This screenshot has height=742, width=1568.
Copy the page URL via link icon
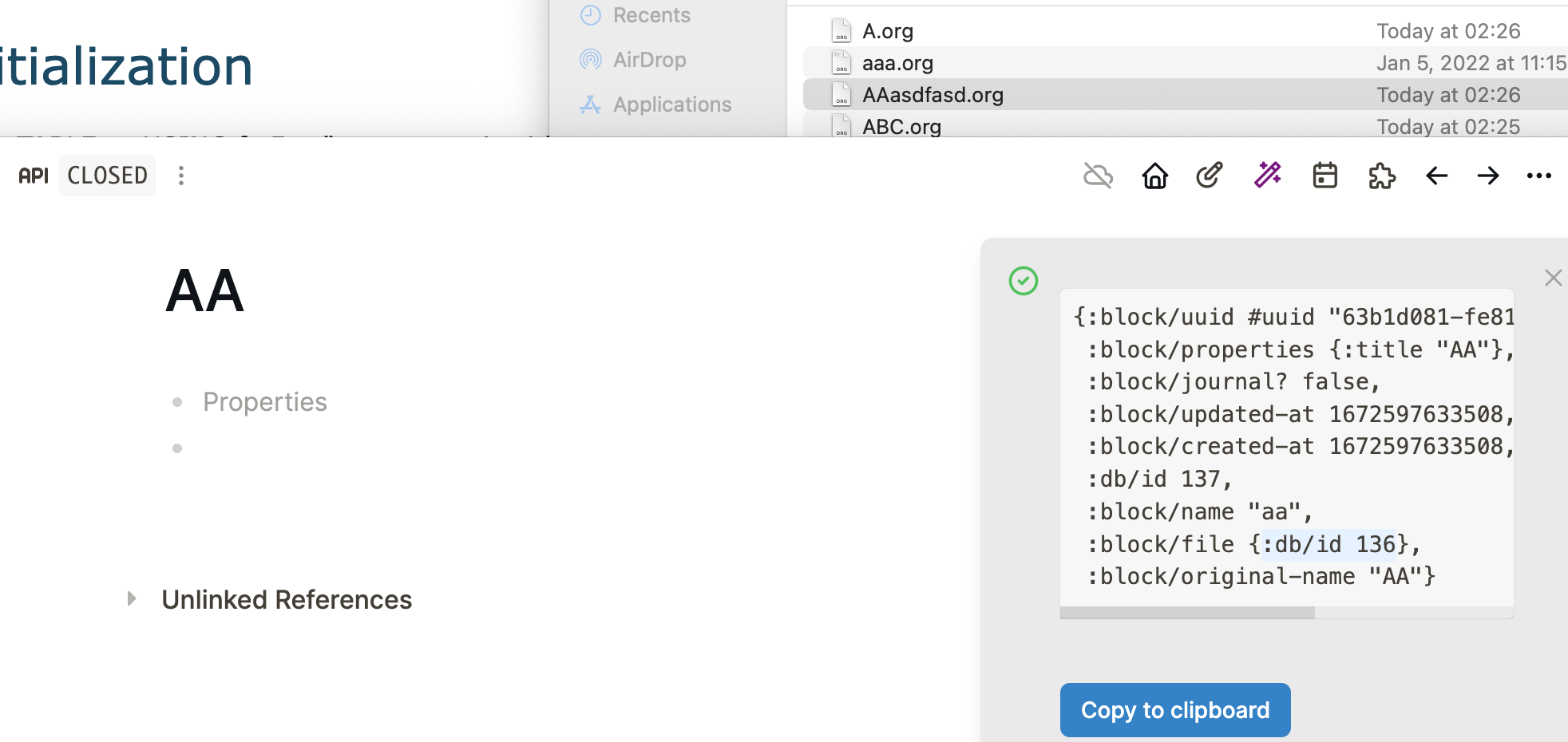coord(1208,176)
